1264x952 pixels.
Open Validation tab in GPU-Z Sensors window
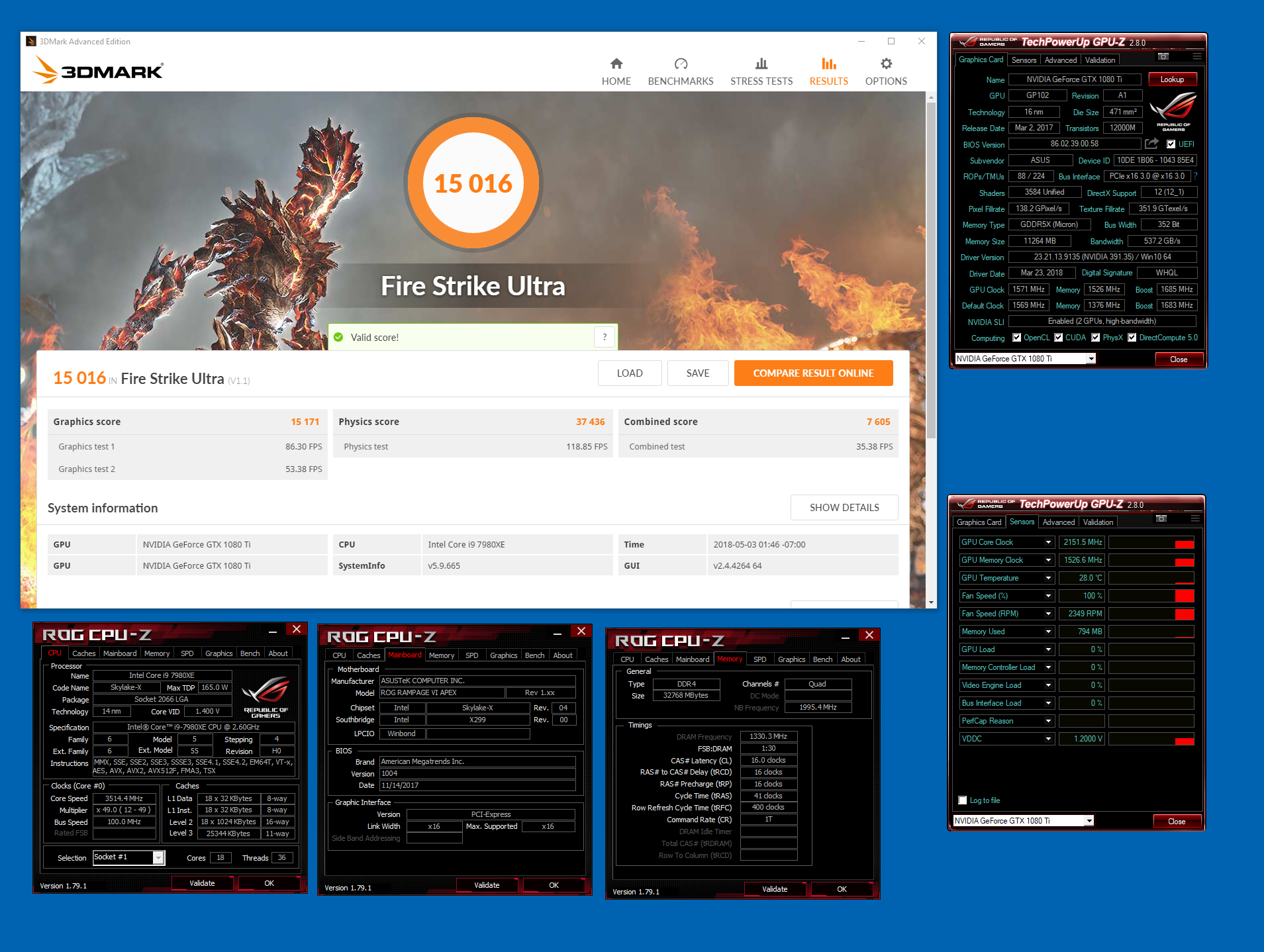click(x=1098, y=522)
